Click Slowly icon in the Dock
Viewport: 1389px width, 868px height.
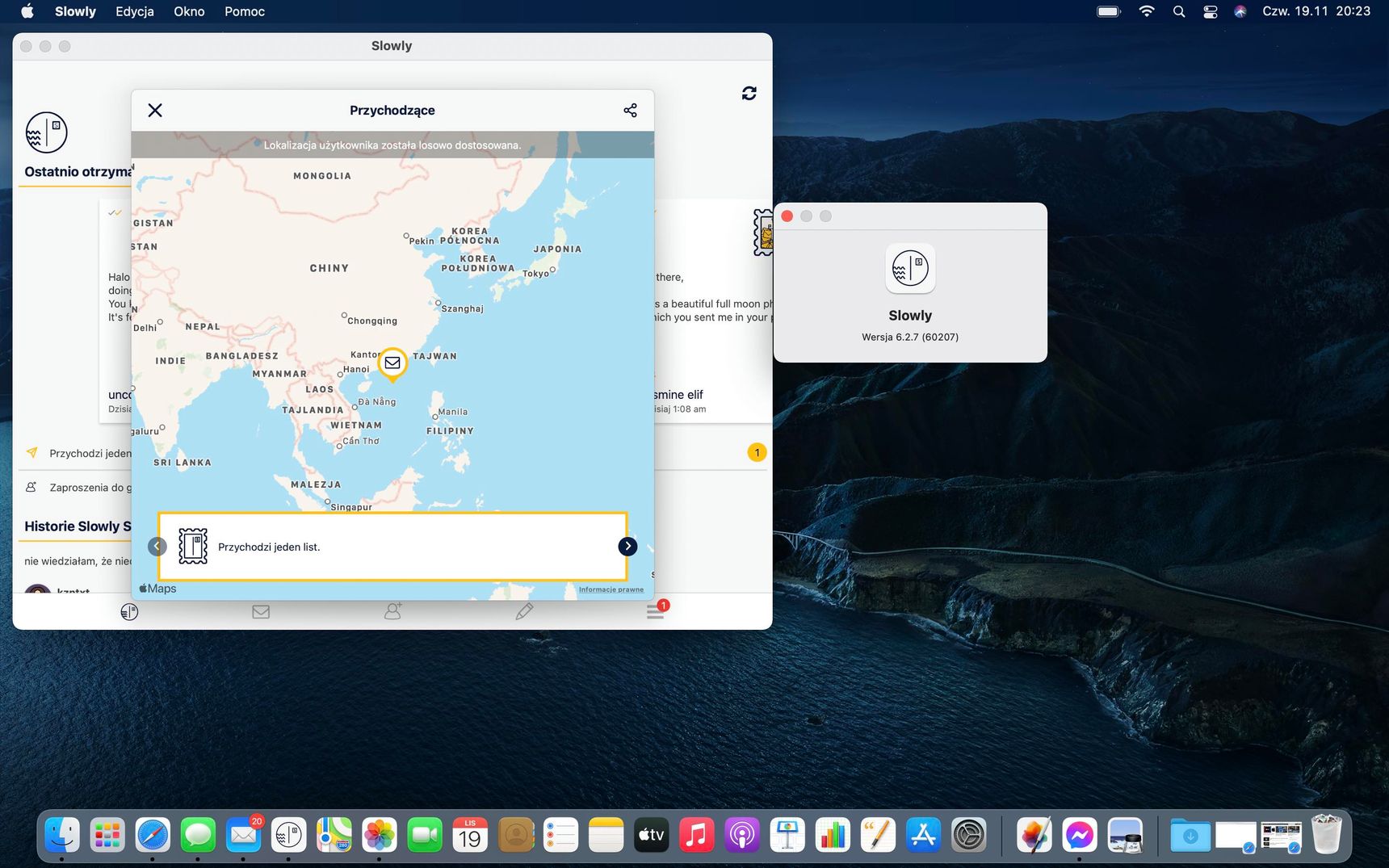(x=288, y=835)
